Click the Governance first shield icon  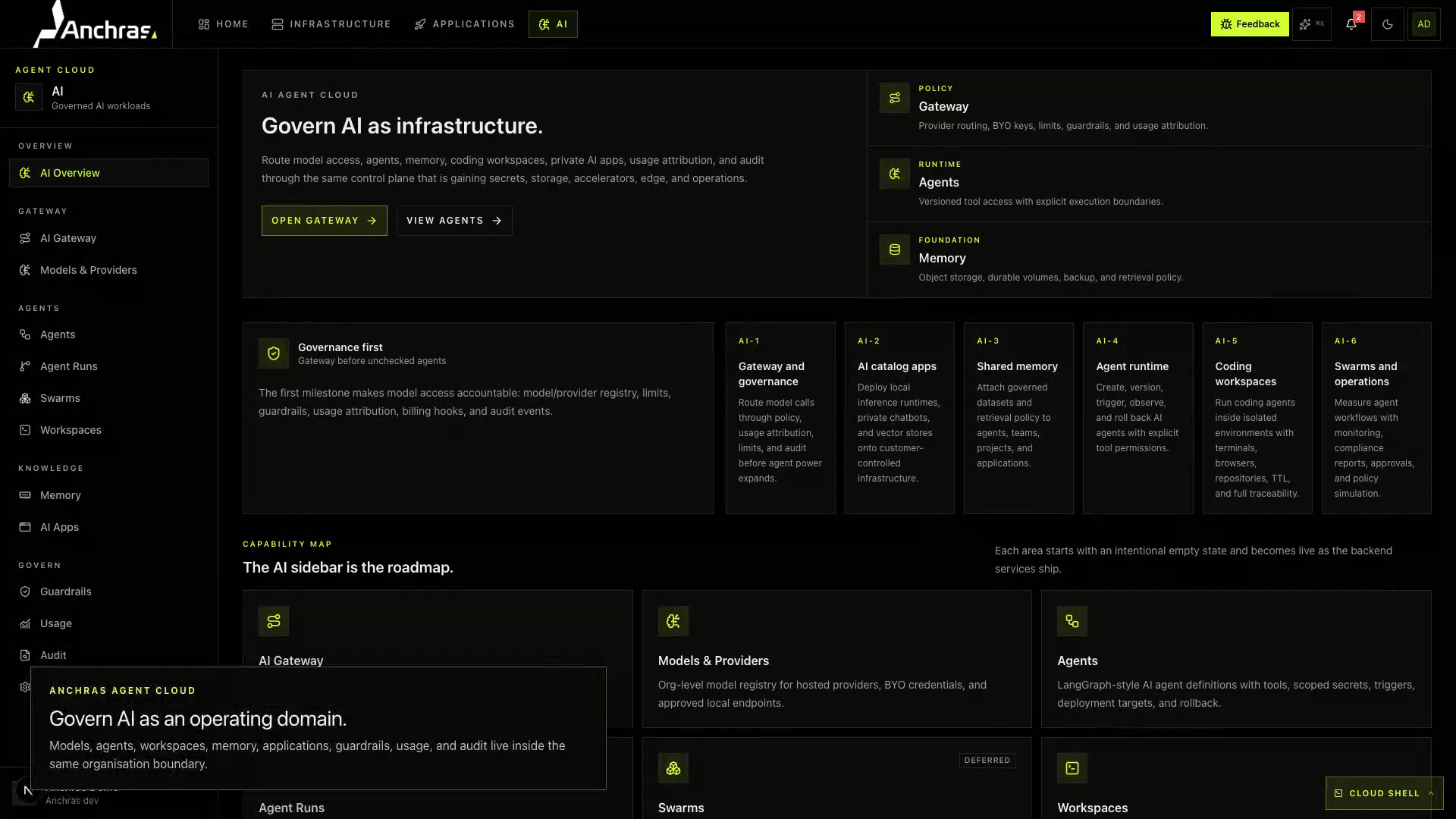273,353
